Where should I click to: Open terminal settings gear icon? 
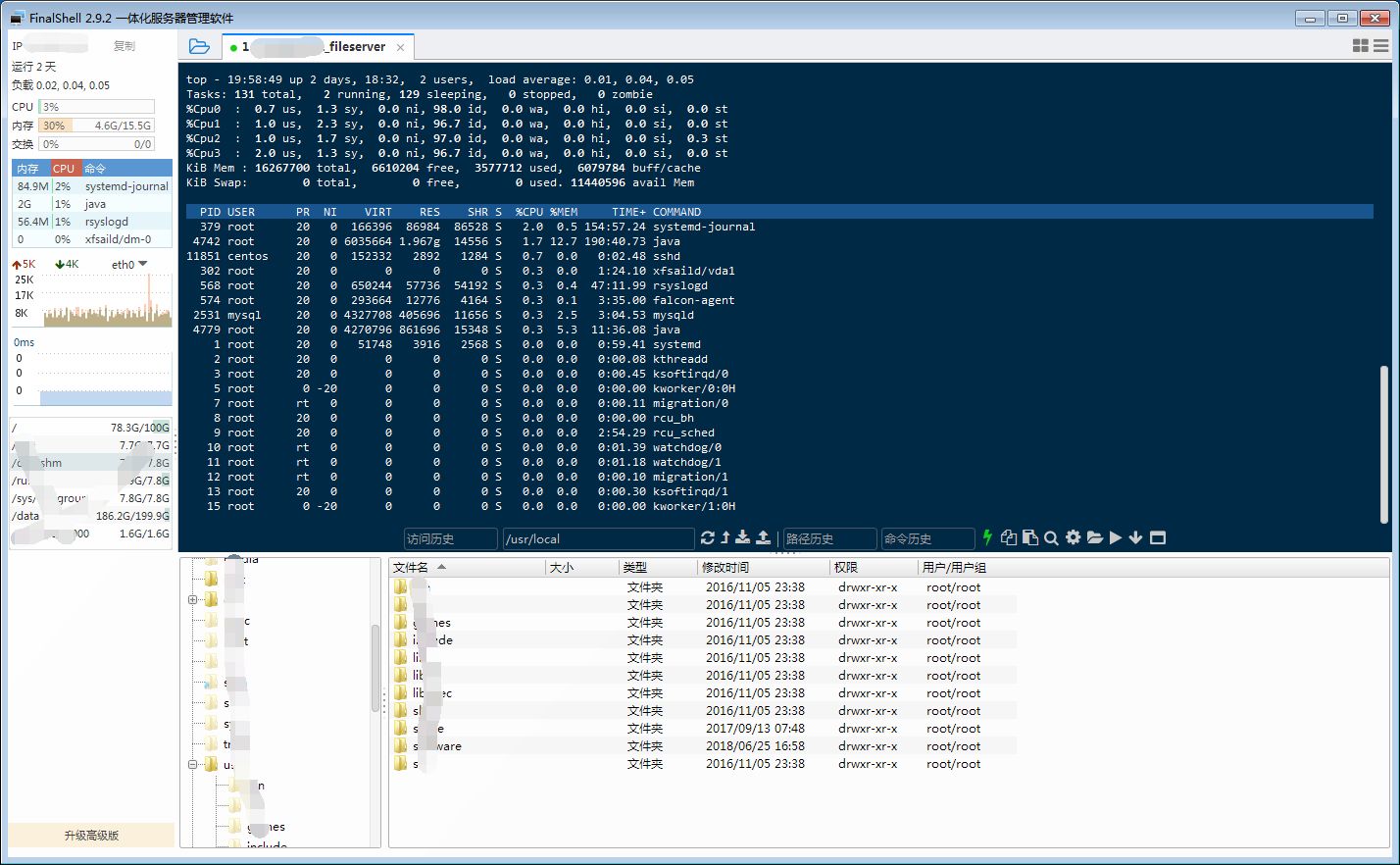click(1073, 537)
